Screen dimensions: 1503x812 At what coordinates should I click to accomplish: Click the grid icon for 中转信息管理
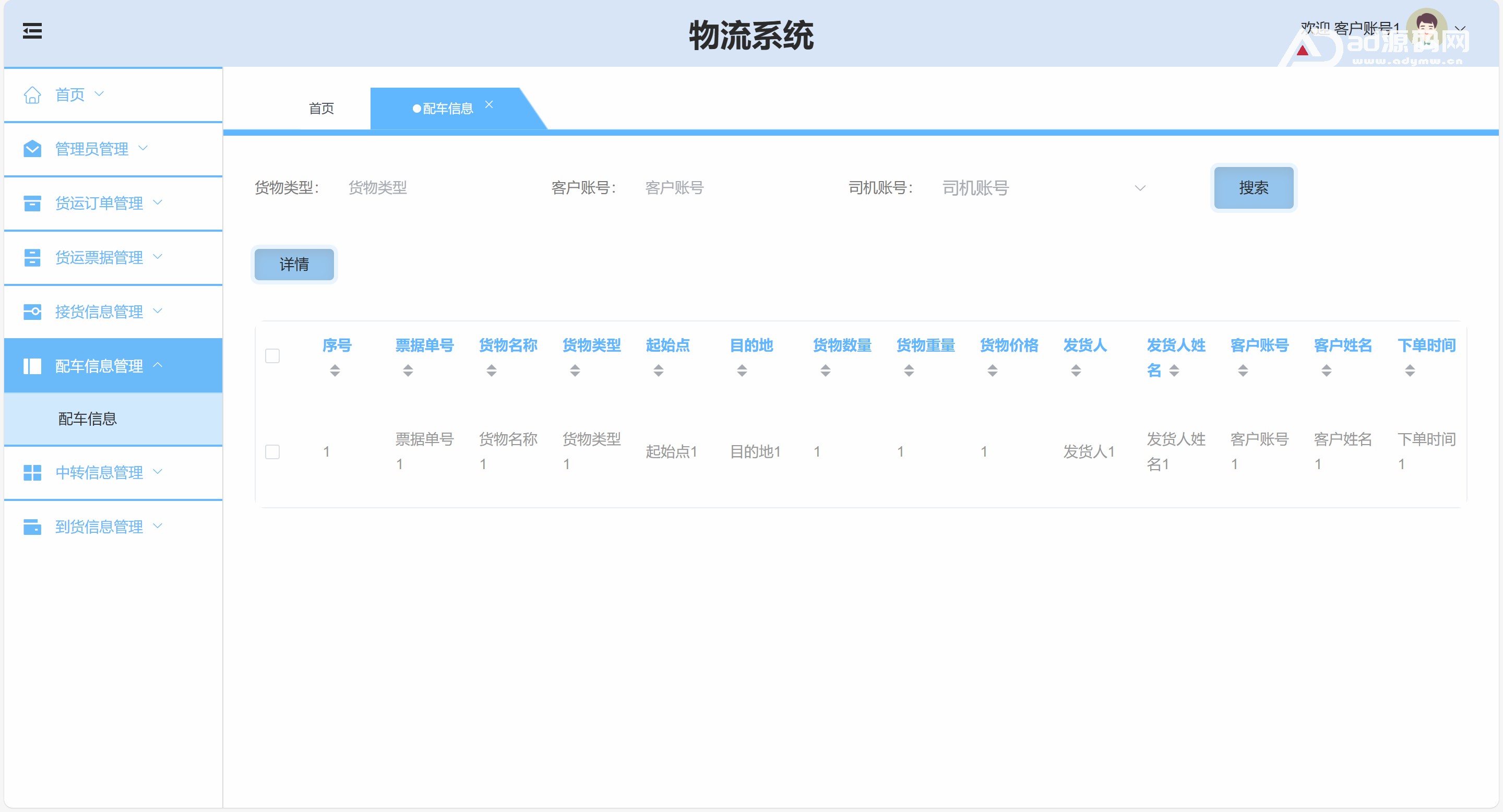pos(32,472)
